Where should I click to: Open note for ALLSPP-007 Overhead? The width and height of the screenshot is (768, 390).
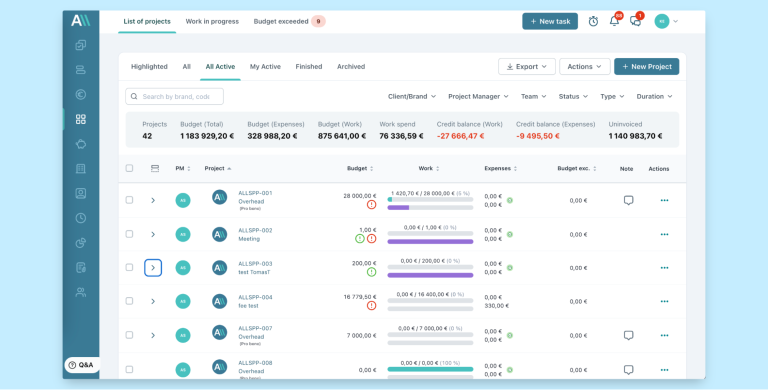(628, 336)
